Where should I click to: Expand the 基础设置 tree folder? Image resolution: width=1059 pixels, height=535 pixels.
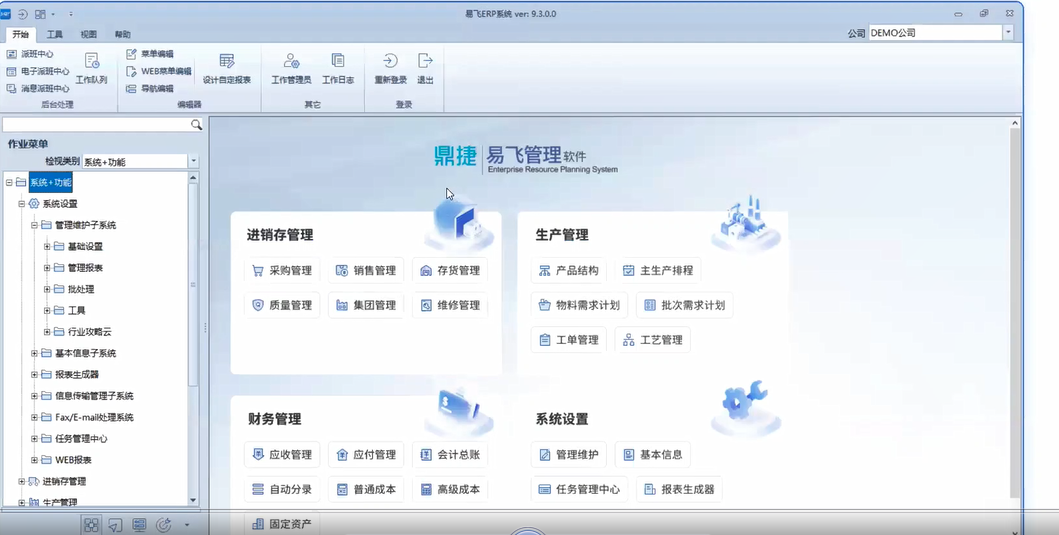47,247
